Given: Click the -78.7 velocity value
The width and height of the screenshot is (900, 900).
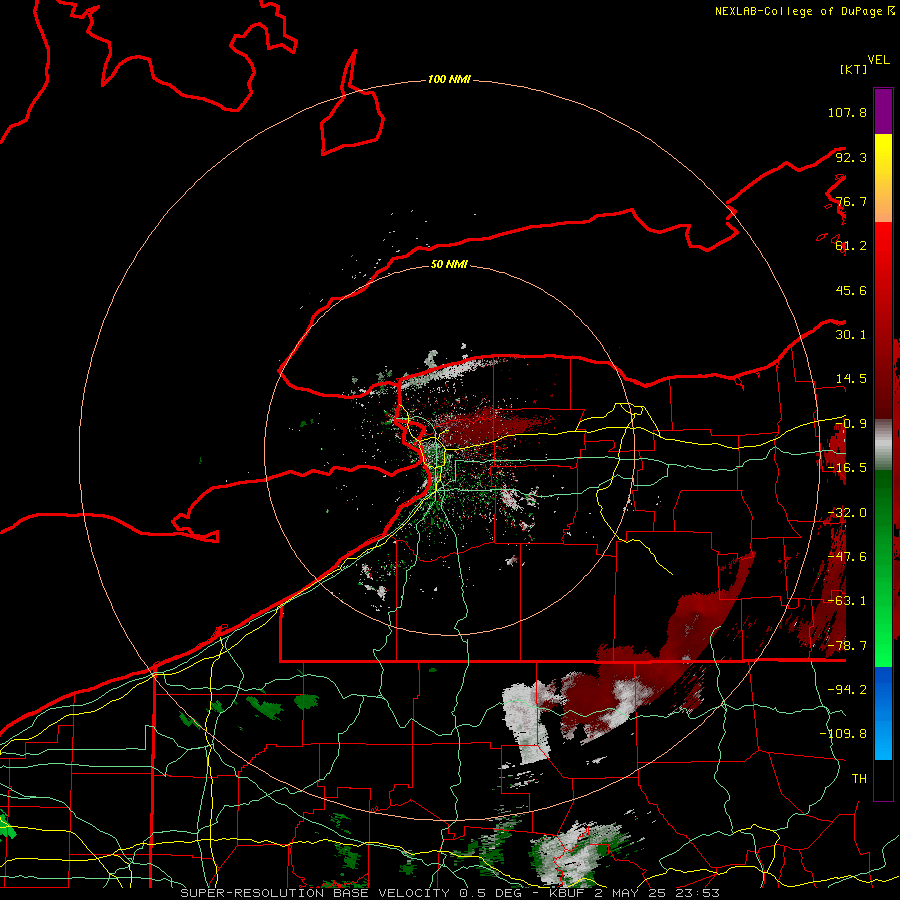Looking at the screenshot, I should pos(847,646).
